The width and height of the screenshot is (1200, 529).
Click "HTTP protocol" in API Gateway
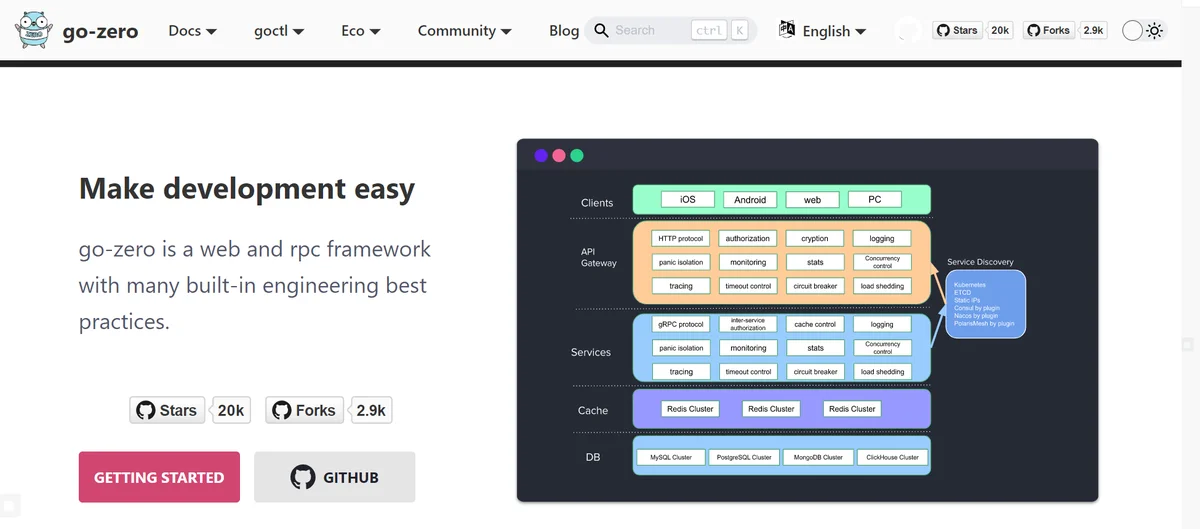click(x=681, y=238)
